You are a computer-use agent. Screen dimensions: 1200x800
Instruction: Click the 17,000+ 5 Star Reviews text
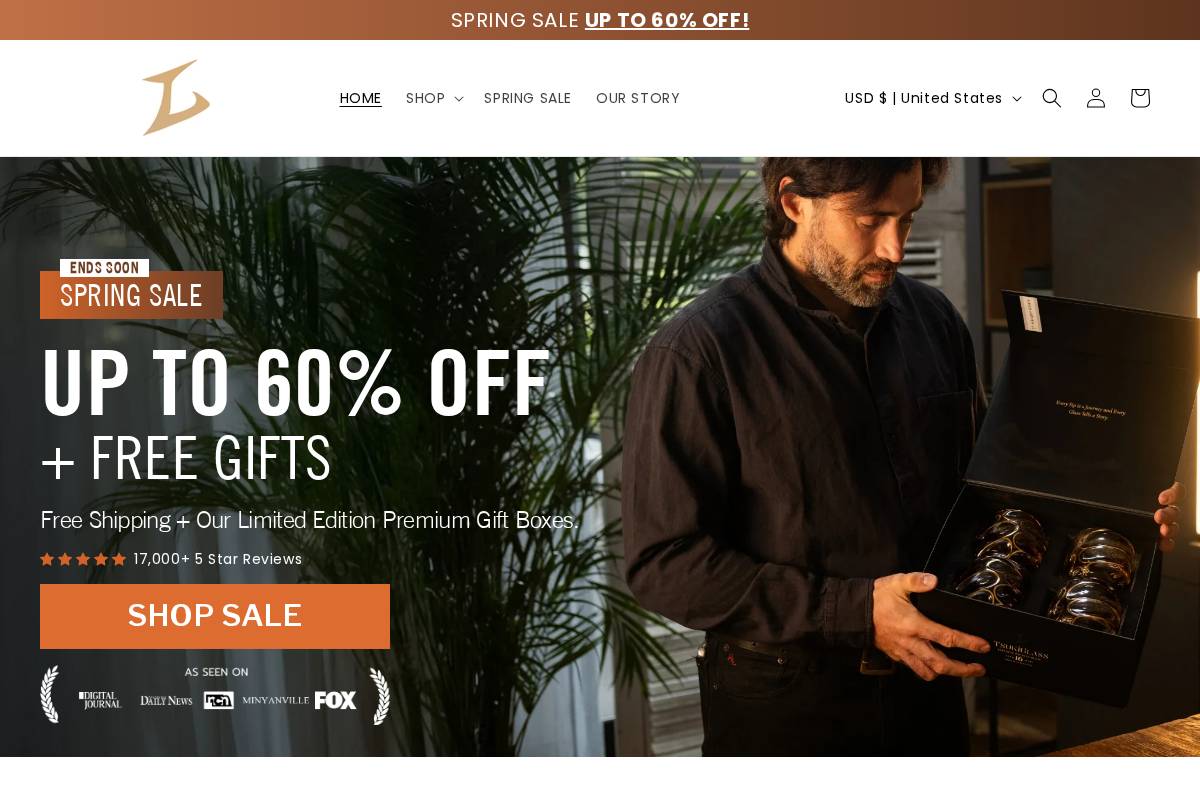pos(217,559)
